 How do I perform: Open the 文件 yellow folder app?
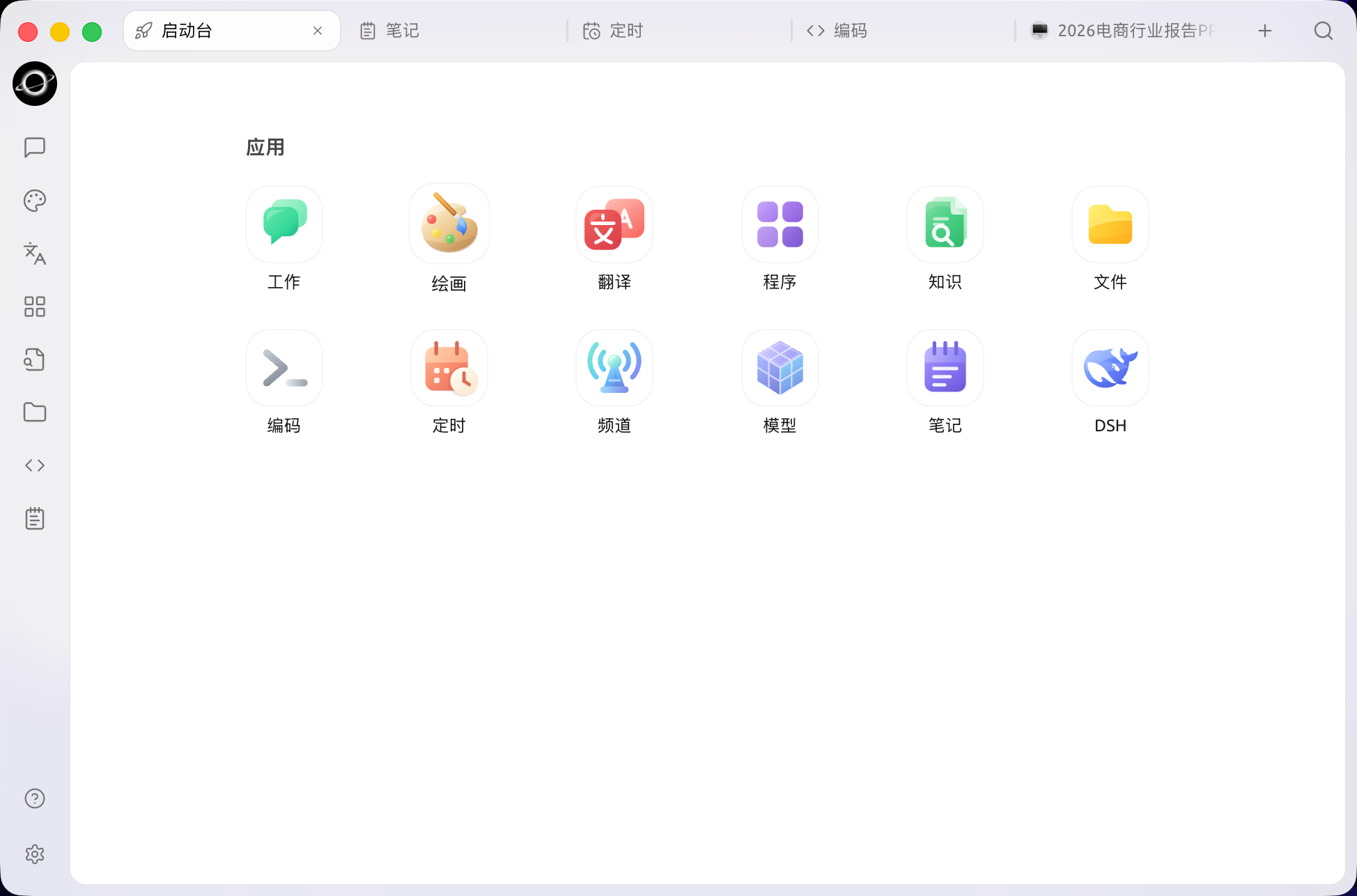pyautogui.click(x=1110, y=224)
